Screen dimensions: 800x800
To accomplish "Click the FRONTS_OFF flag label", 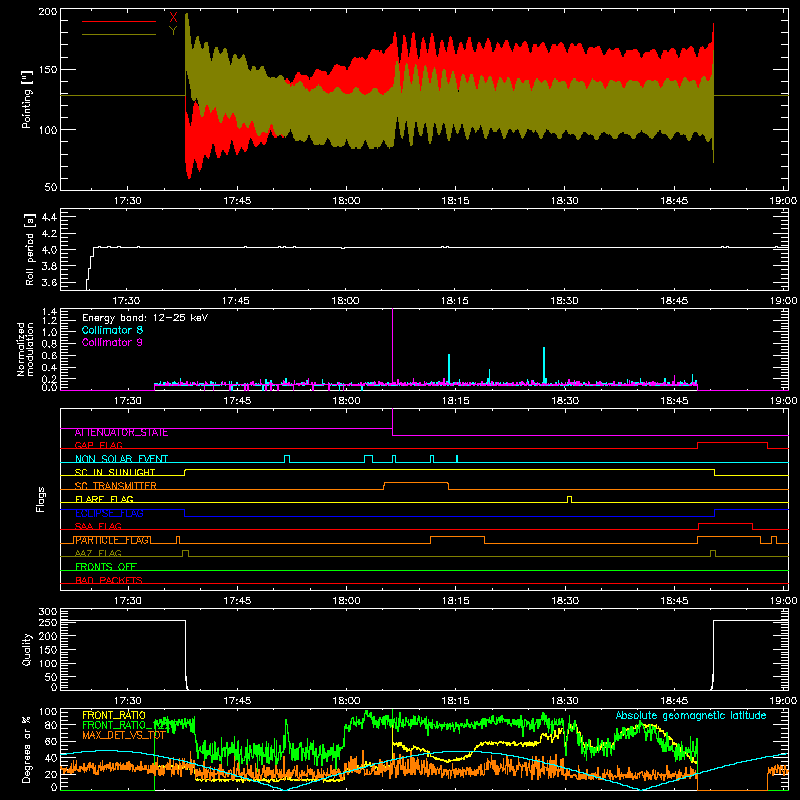I will (106, 567).
